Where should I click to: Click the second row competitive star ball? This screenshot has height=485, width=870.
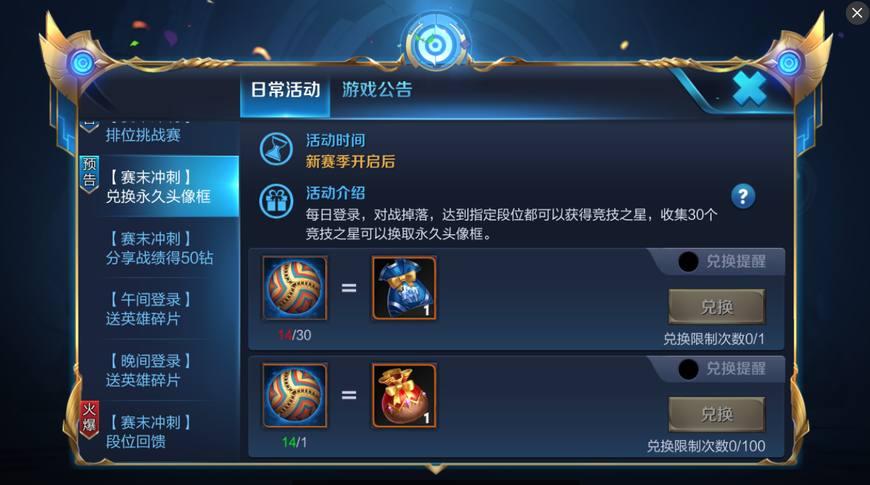click(x=295, y=396)
